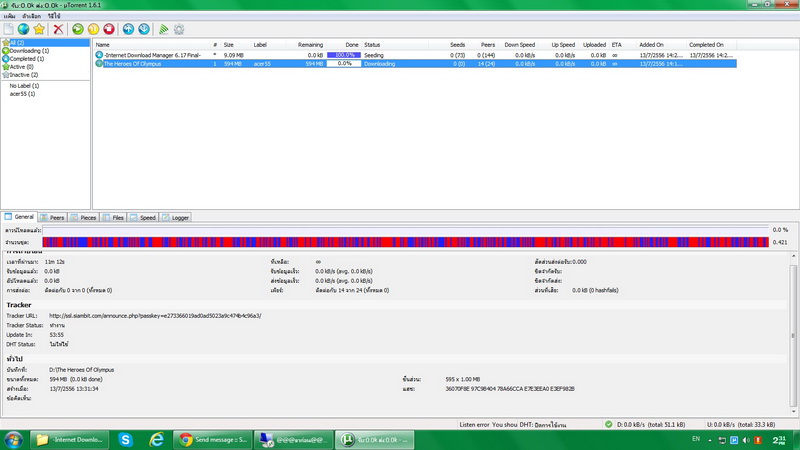The height and width of the screenshot is (450, 800).
Task: Click the 100.0% progress bar of Internet Download Manager
Action: pos(344,55)
